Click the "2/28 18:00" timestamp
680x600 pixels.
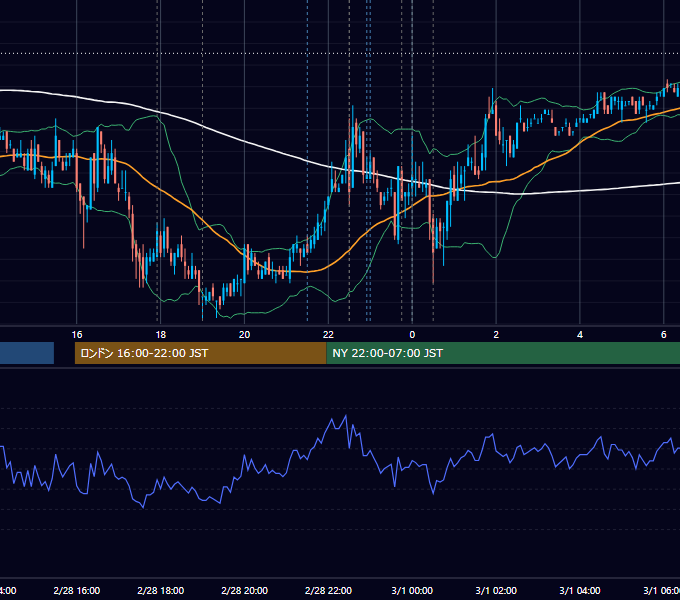coord(160,590)
